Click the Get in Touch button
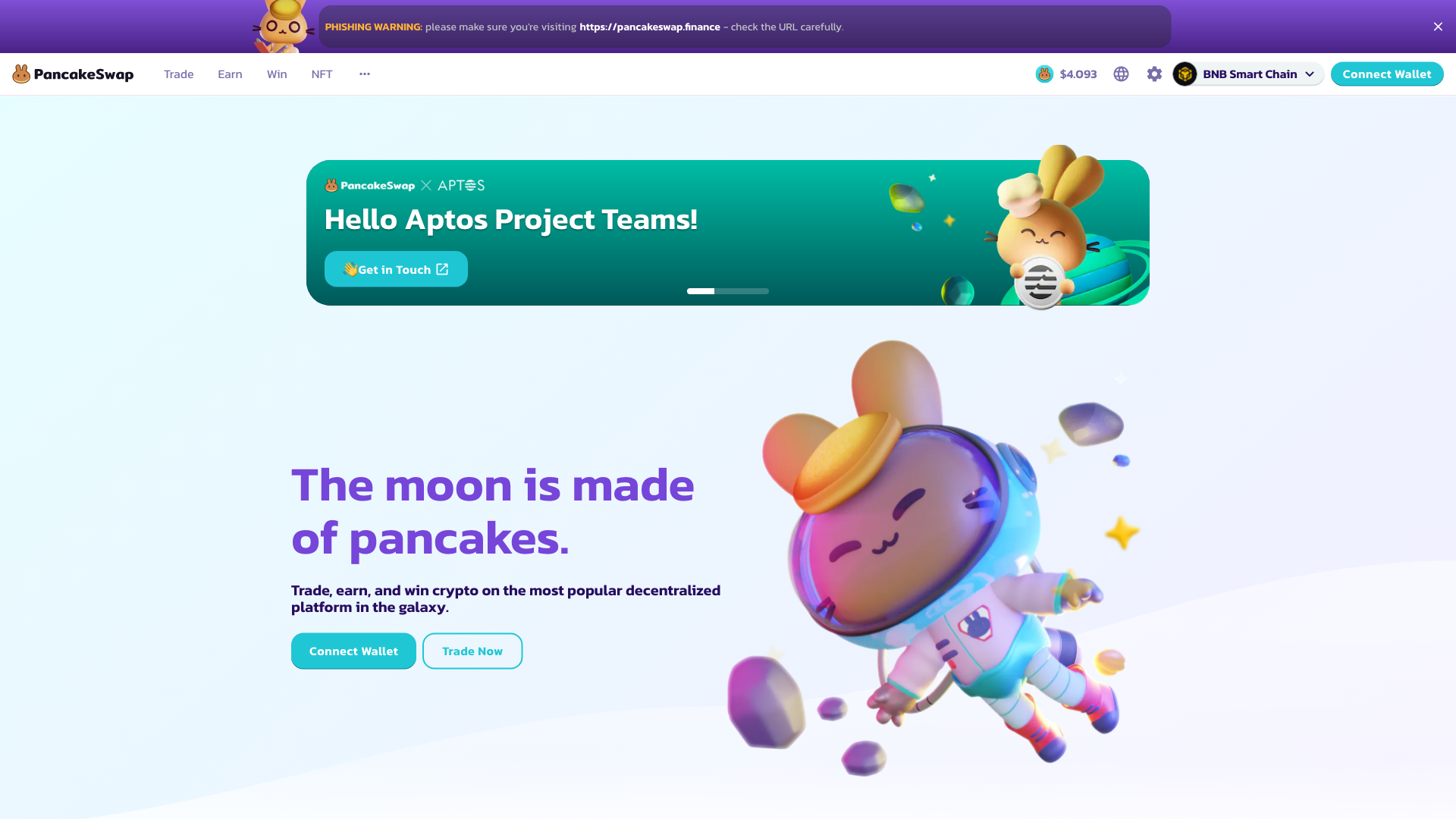This screenshot has height=819, width=1456. pos(396,269)
